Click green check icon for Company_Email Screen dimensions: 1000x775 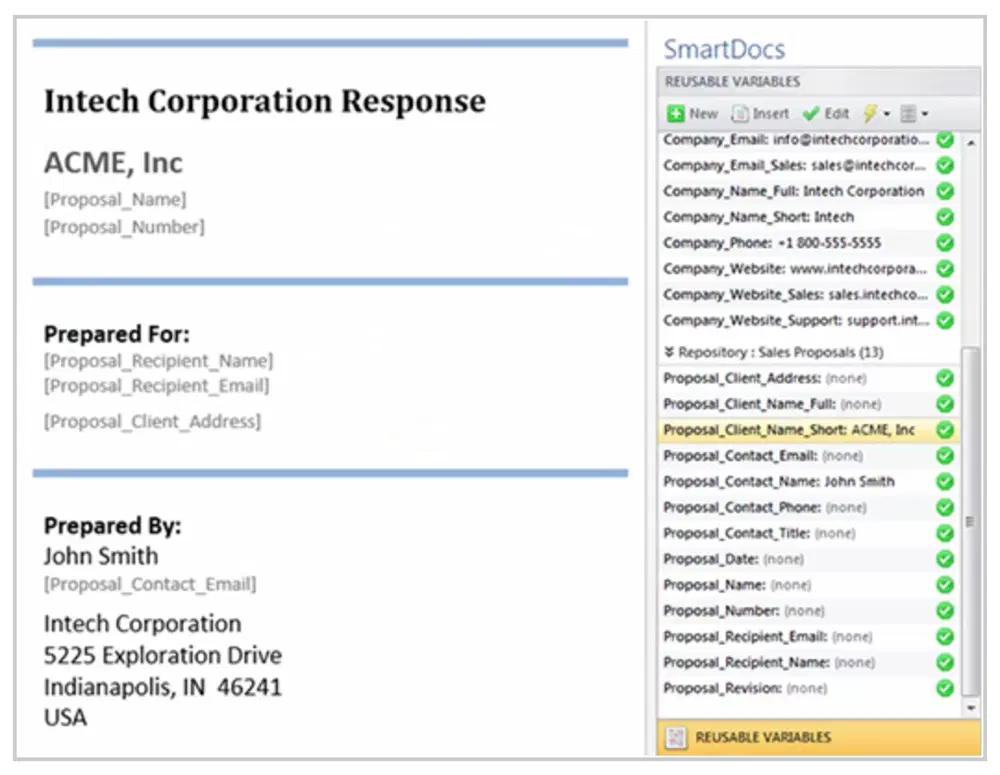point(945,140)
